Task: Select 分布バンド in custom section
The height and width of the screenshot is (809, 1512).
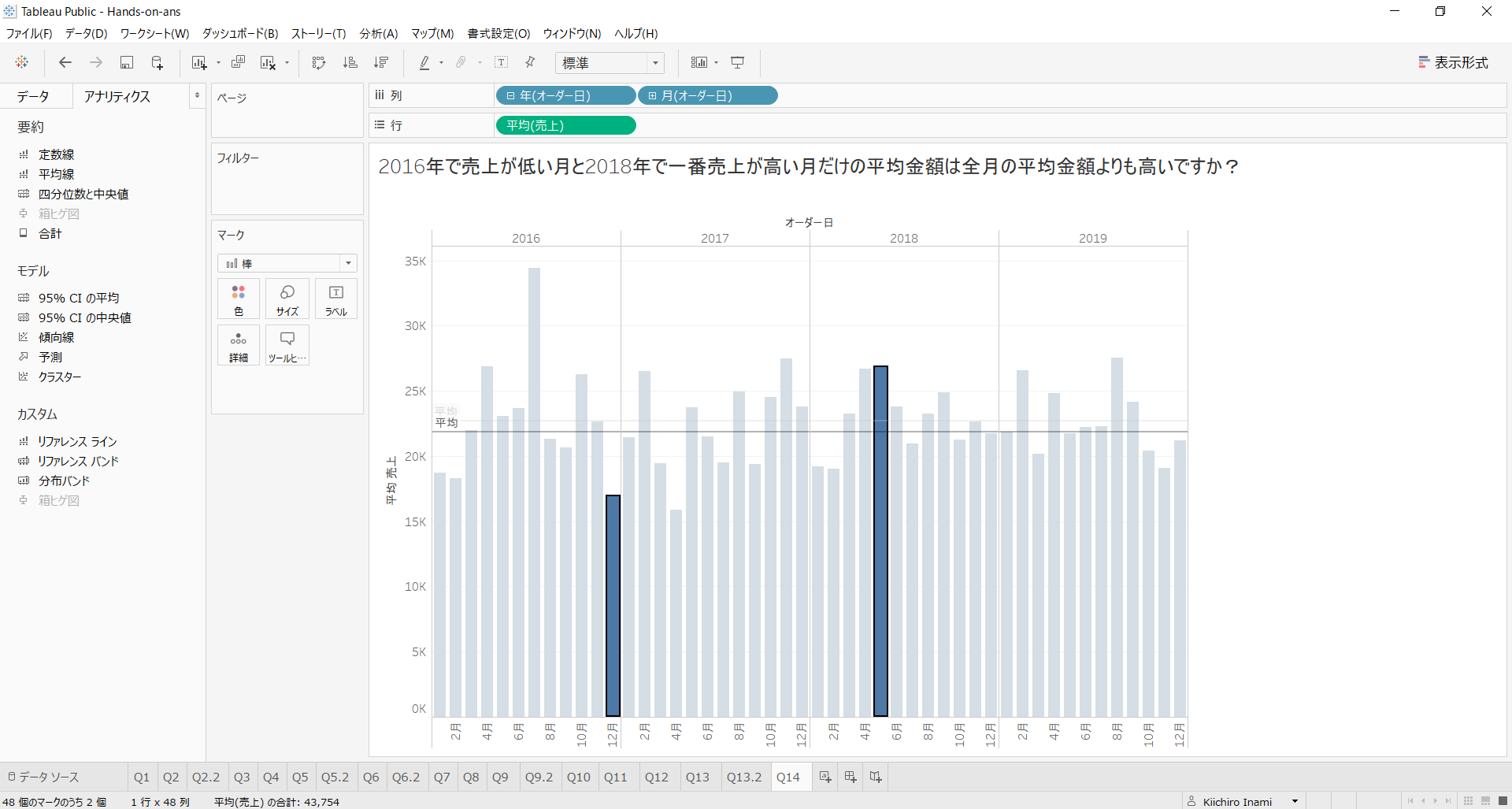Action: [x=64, y=481]
